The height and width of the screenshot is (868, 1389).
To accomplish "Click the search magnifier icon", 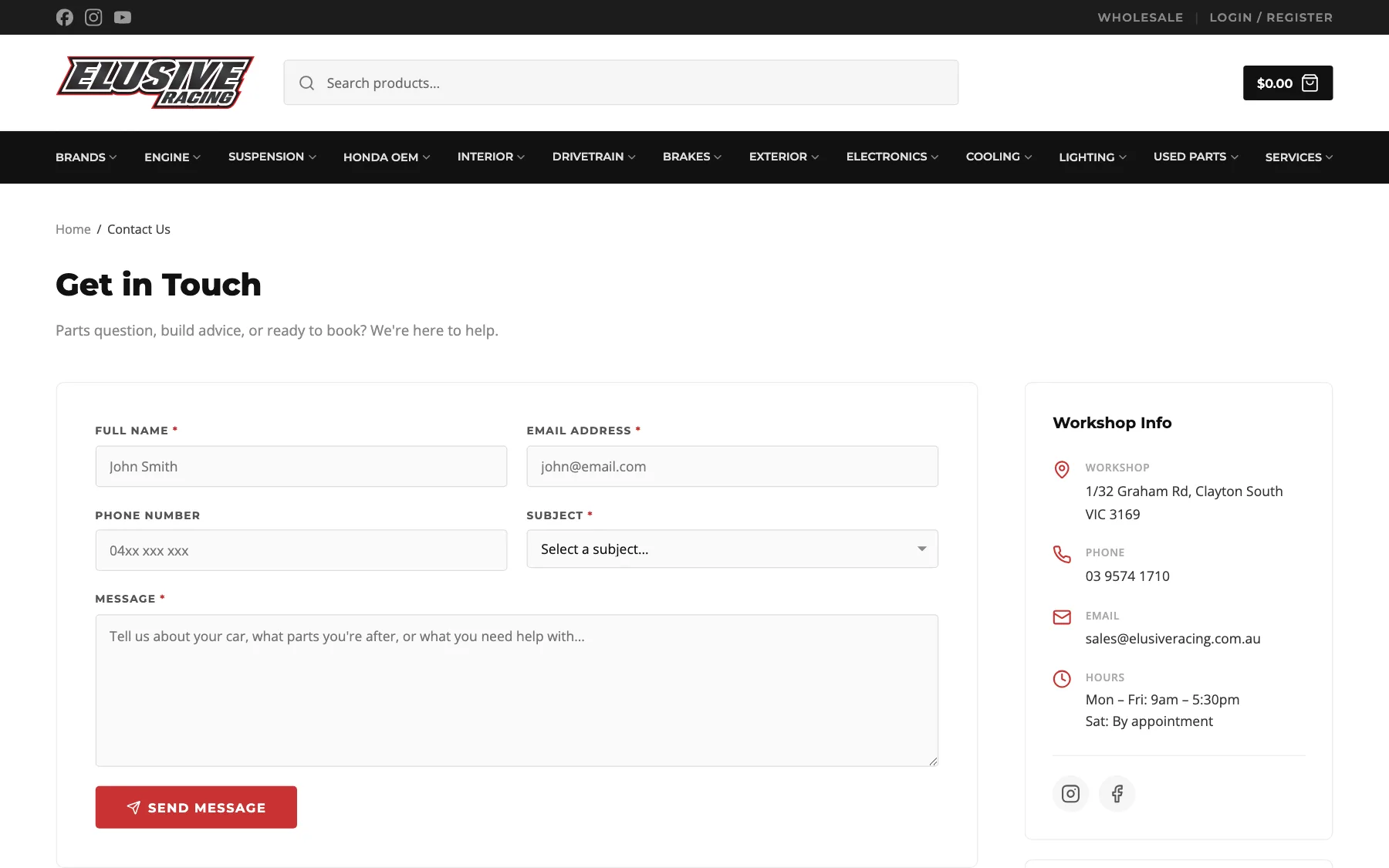I will 306,83.
